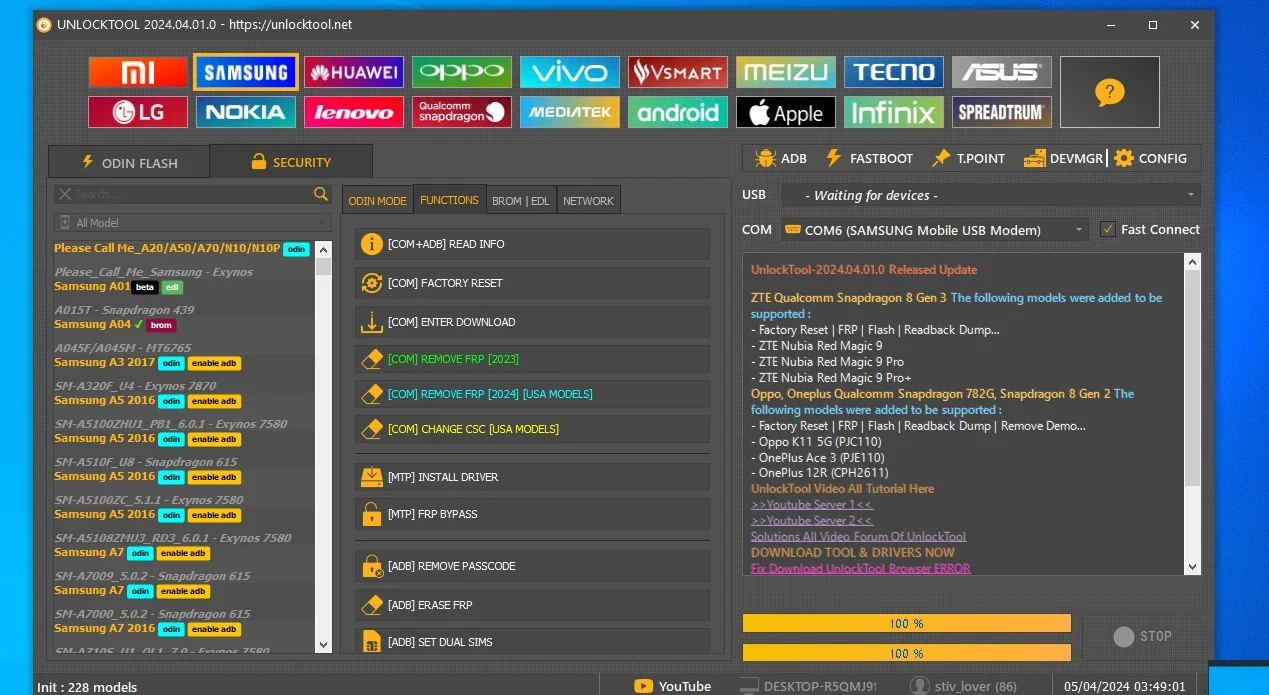Viewport: 1269px width, 695px height.
Task: Open DEVMGR device manager
Action: coord(1064,158)
